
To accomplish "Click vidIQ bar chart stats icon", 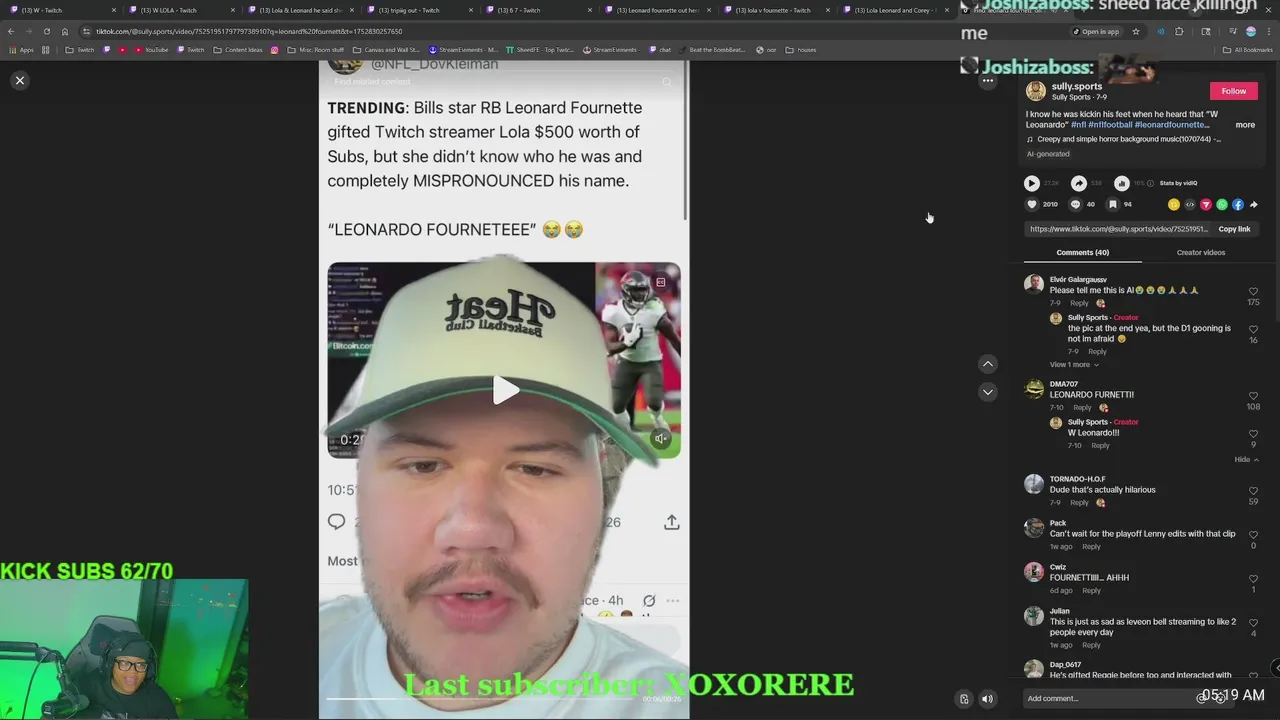I will click(x=1121, y=183).
